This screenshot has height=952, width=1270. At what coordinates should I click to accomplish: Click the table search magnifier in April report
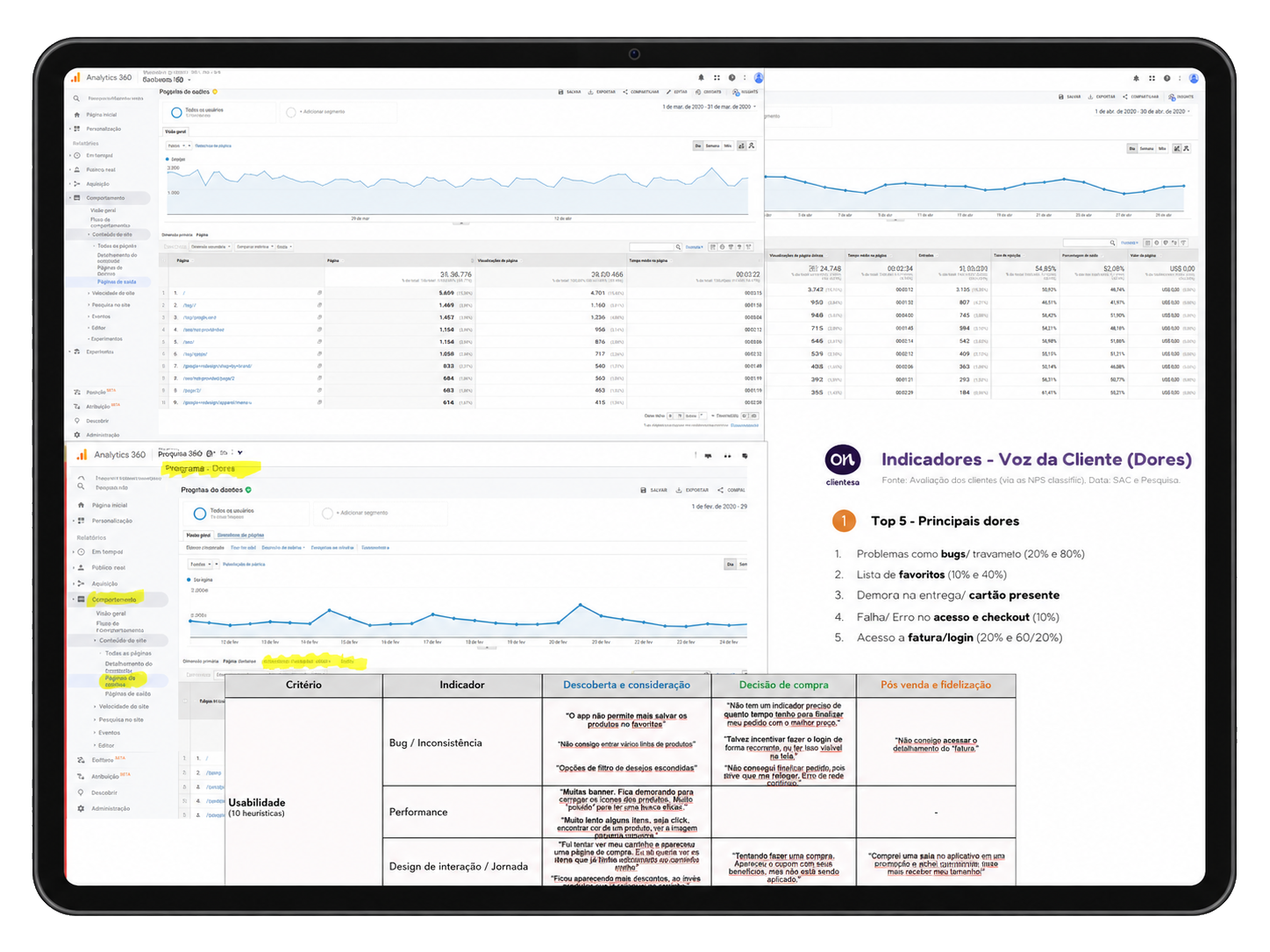coord(1113,243)
